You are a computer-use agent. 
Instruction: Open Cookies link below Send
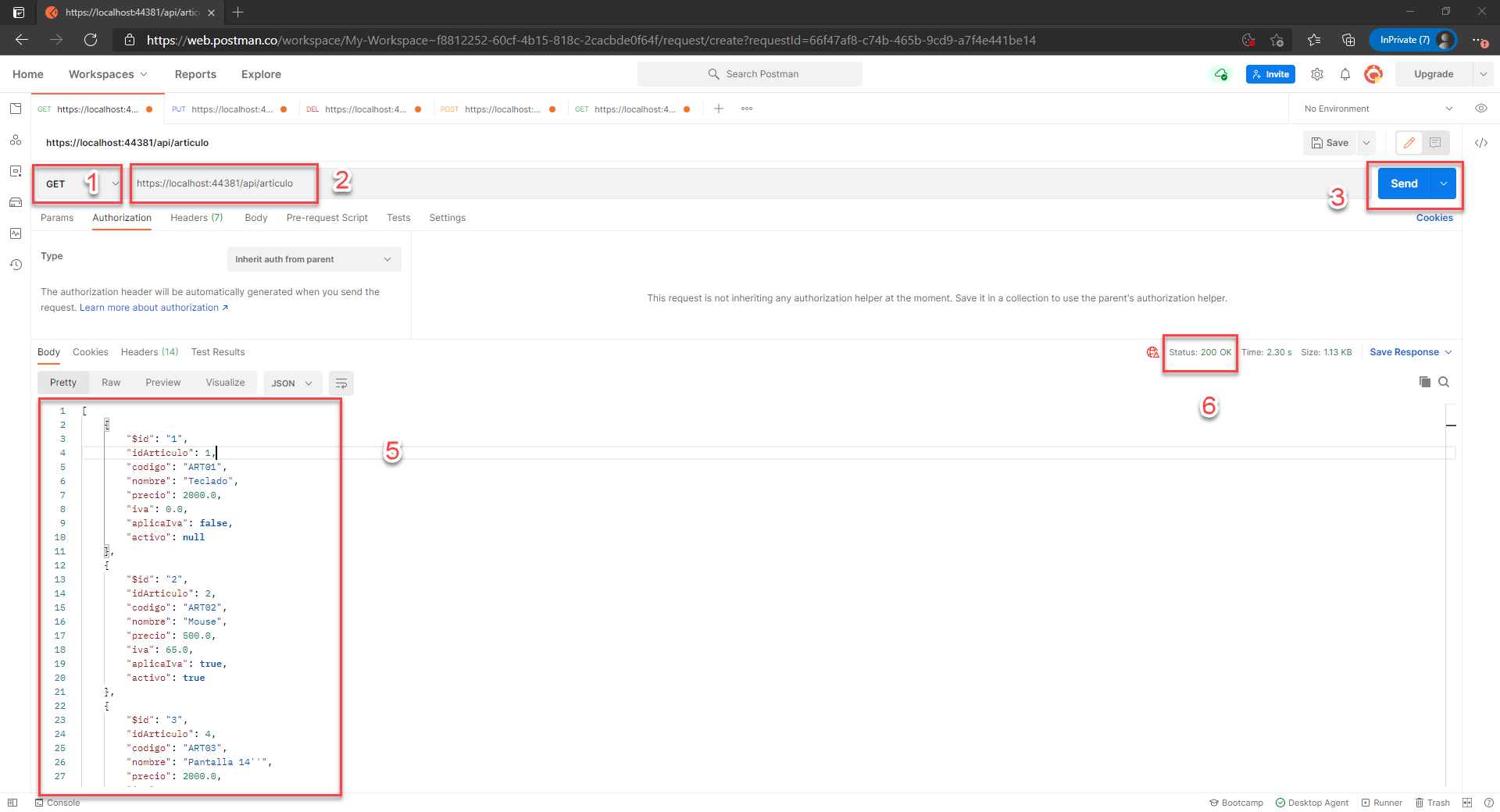[1434, 218]
